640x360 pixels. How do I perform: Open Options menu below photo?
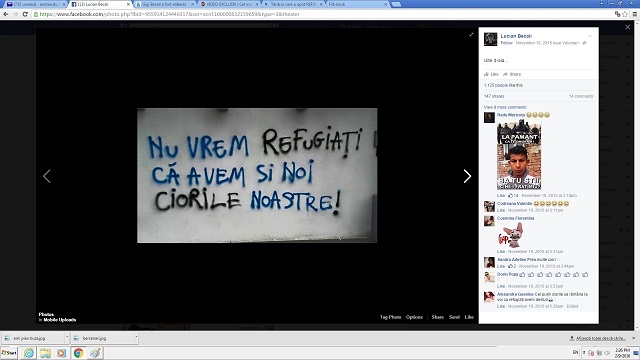click(x=414, y=317)
